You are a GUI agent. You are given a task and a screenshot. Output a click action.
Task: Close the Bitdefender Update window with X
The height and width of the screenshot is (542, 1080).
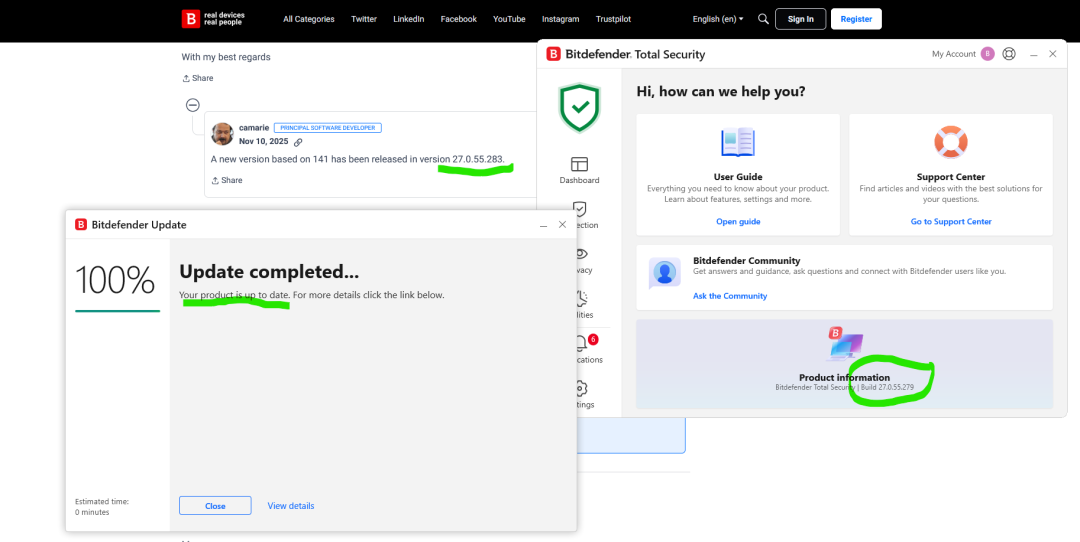point(563,225)
